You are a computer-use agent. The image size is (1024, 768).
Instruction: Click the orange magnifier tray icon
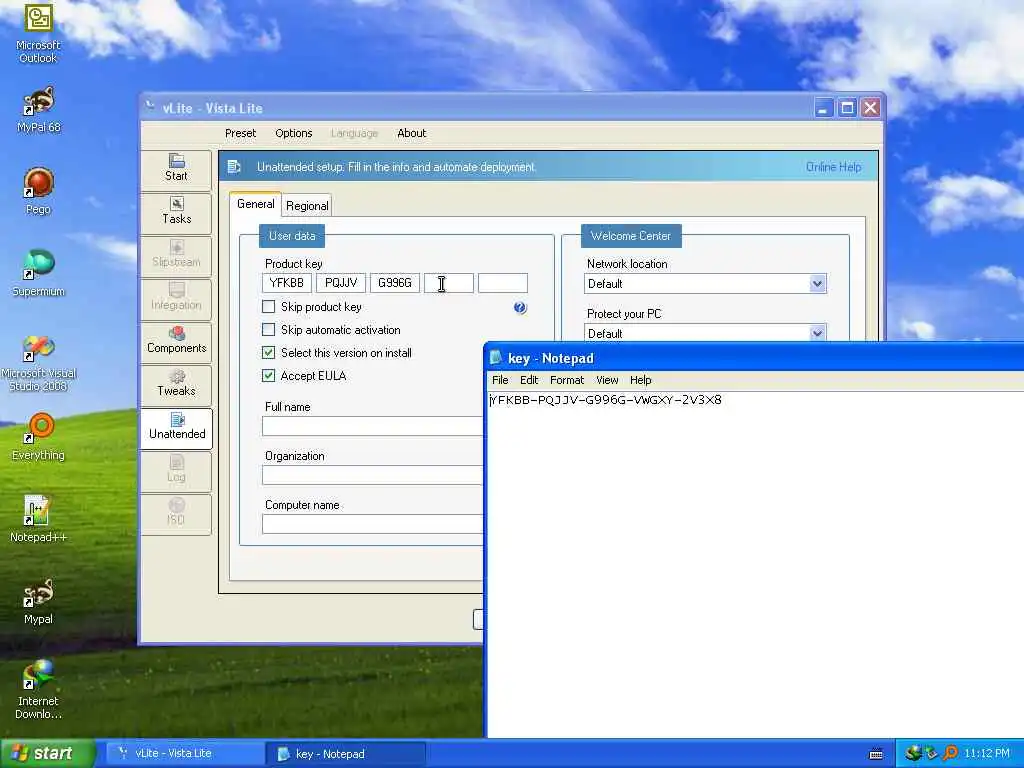point(950,753)
